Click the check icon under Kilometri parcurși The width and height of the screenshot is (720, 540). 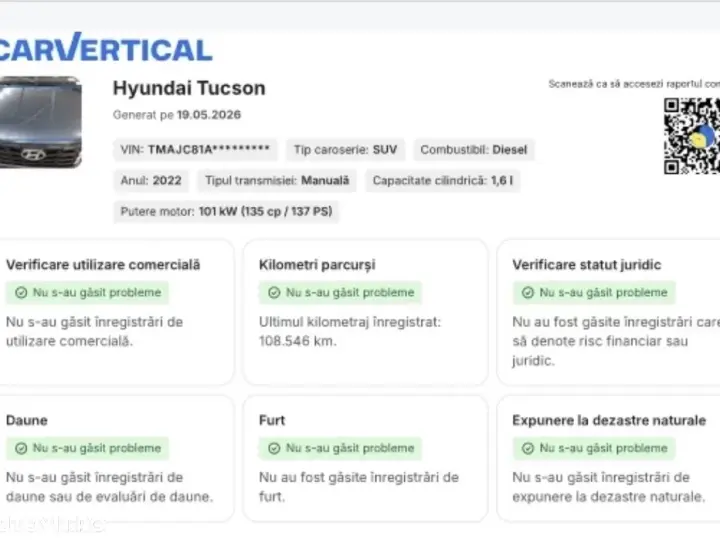click(274, 292)
